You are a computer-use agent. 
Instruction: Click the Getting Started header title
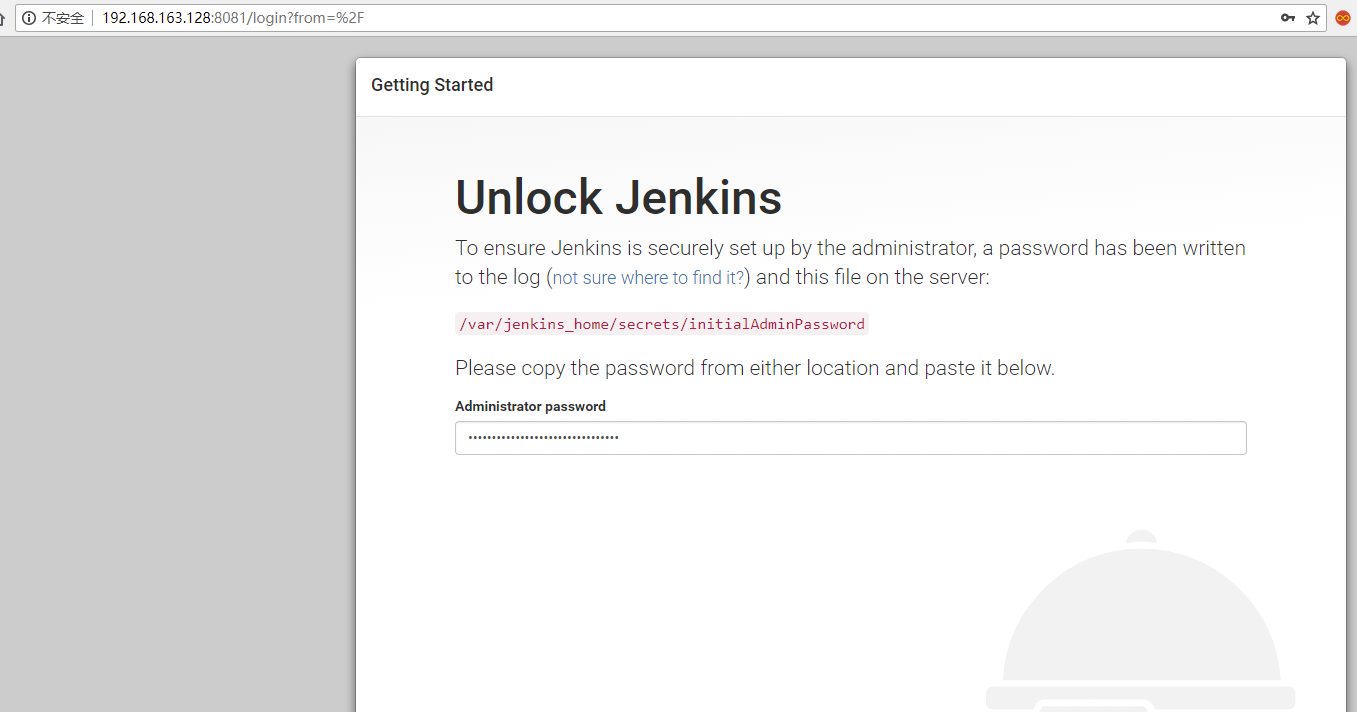click(x=432, y=85)
